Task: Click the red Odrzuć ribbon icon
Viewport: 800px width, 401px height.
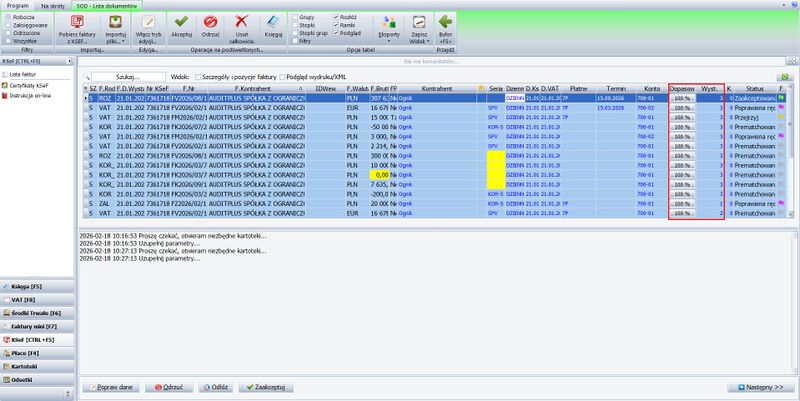Action: (210, 21)
